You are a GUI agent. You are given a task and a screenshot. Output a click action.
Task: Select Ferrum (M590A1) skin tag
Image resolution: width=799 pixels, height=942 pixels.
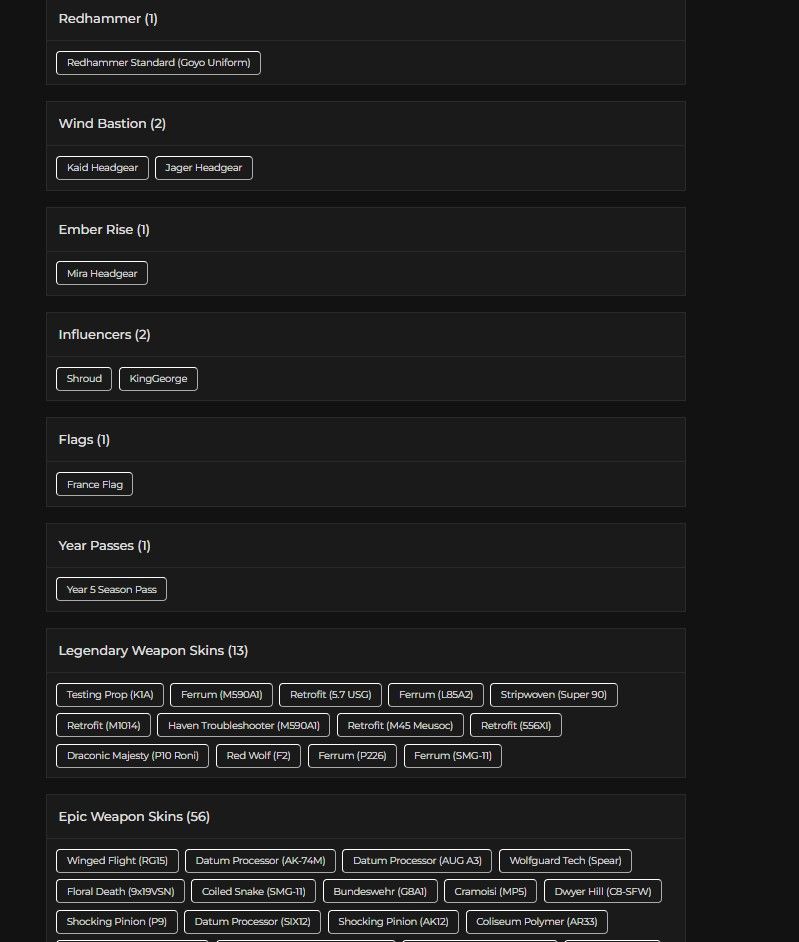point(221,694)
